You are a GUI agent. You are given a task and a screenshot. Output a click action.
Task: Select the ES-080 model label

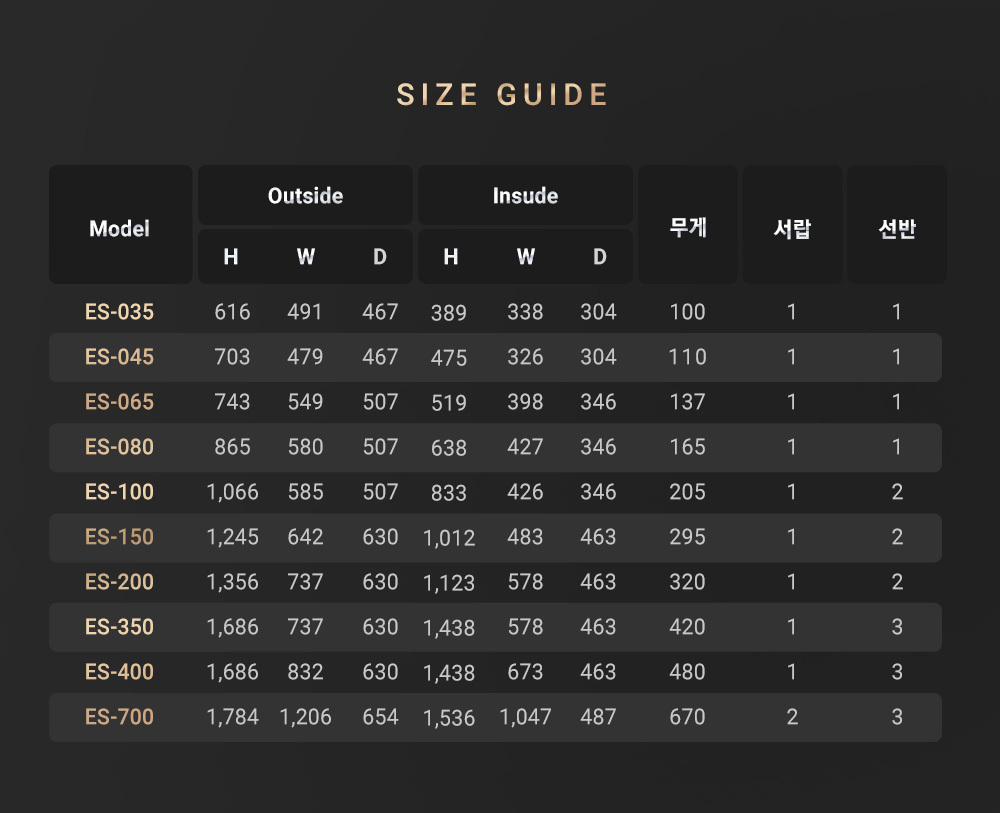point(120,447)
